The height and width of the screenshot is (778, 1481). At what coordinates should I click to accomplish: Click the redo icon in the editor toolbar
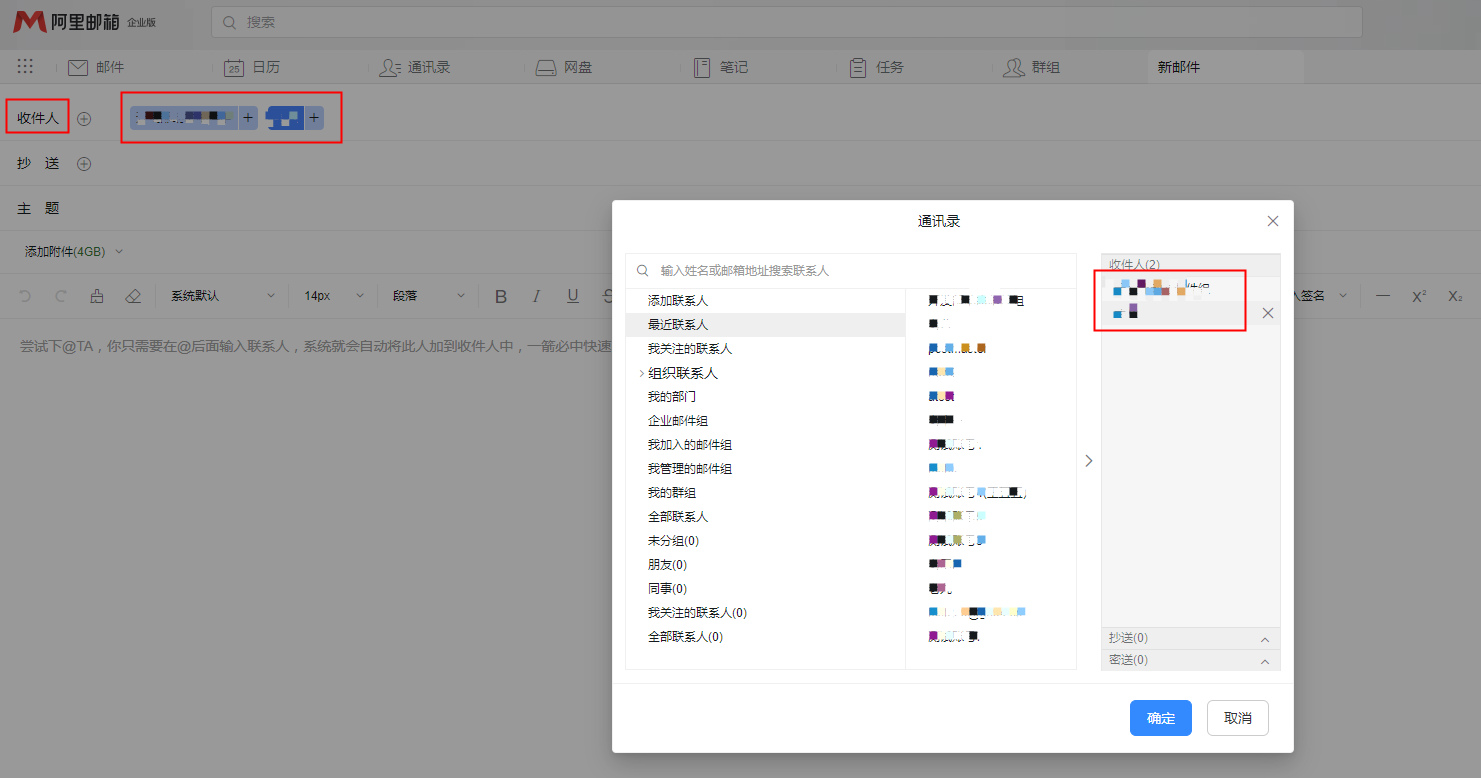click(61, 296)
